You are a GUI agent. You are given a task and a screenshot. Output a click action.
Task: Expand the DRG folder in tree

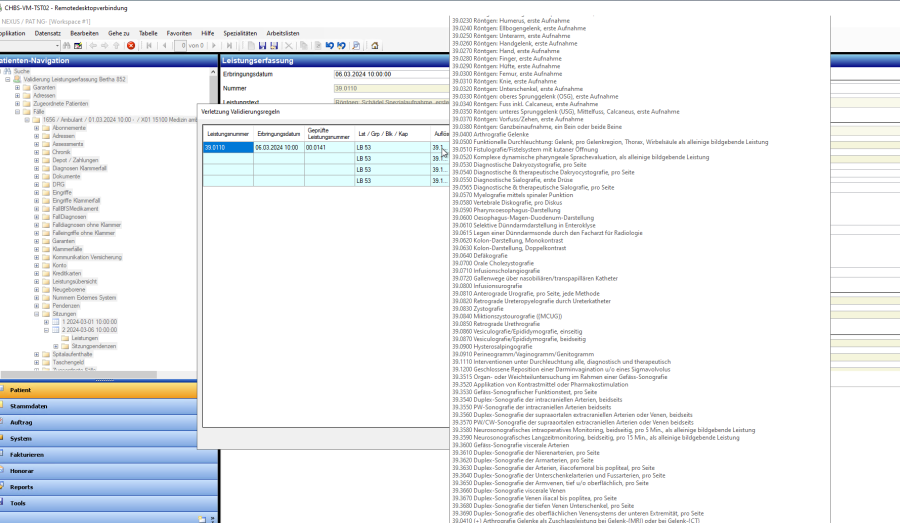click(x=36, y=185)
